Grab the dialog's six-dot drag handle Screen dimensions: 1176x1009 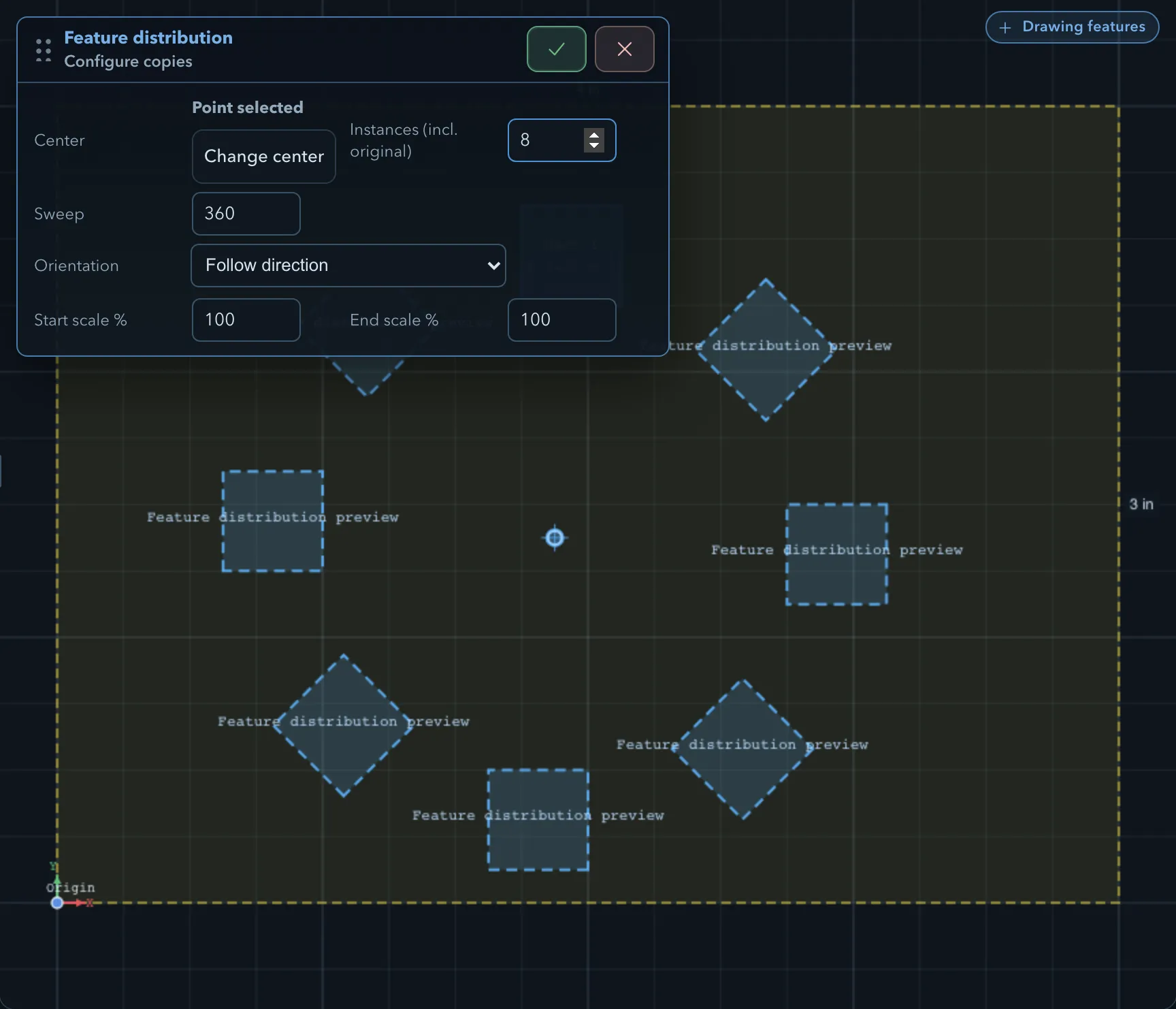(44, 50)
